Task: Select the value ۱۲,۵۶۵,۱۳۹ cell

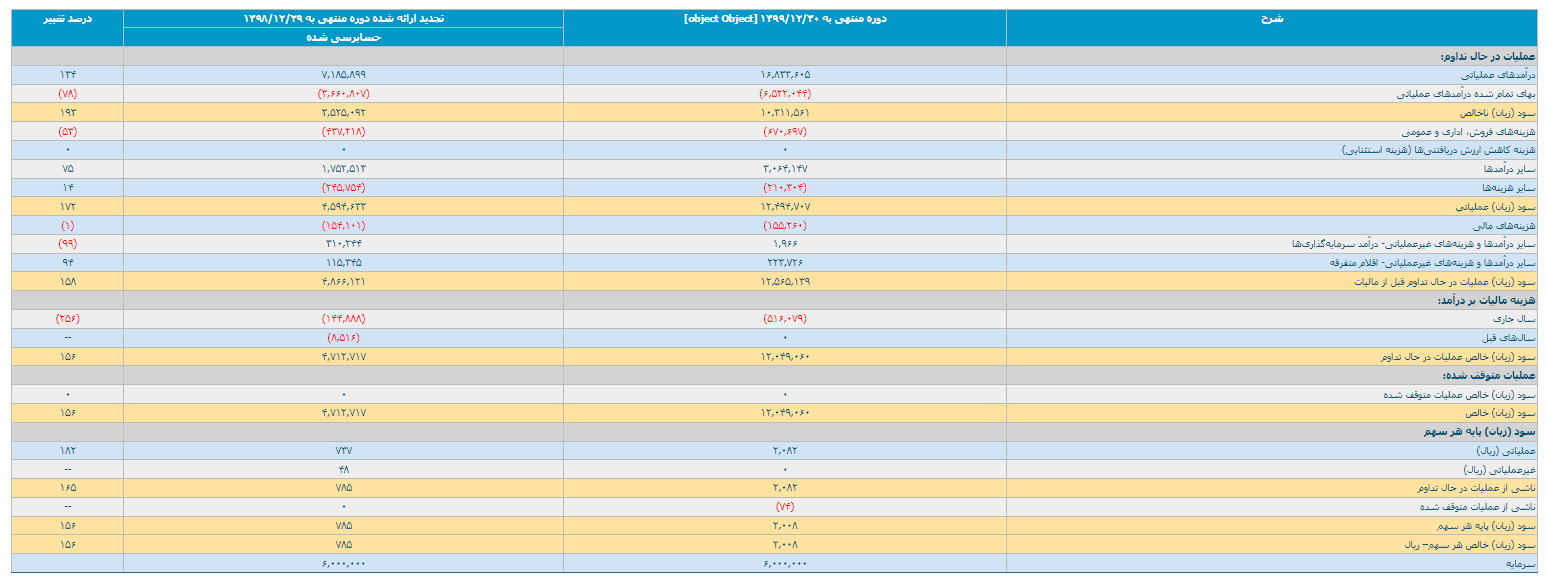Action: coord(784,282)
